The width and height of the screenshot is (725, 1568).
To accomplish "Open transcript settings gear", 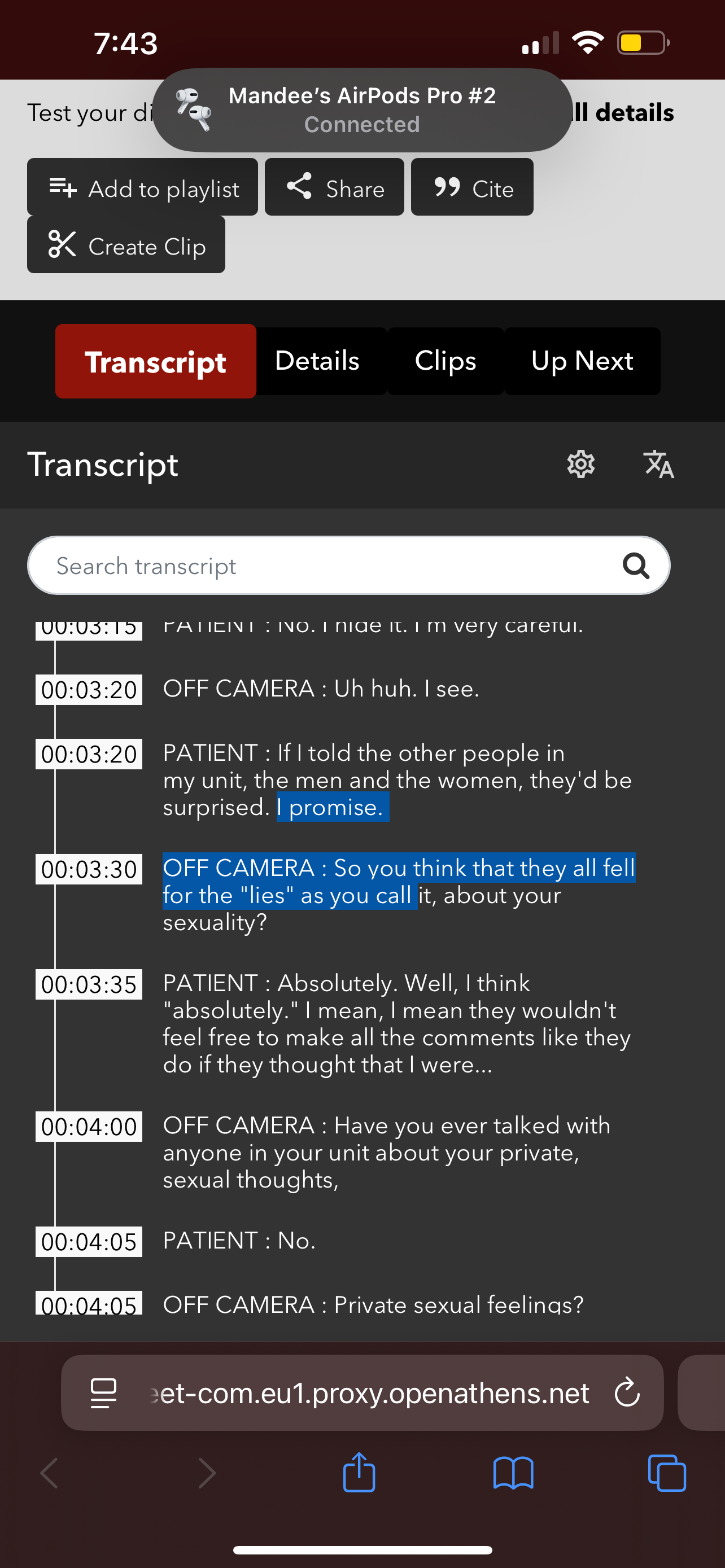I will pyautogui.click(x=580, y=465).
